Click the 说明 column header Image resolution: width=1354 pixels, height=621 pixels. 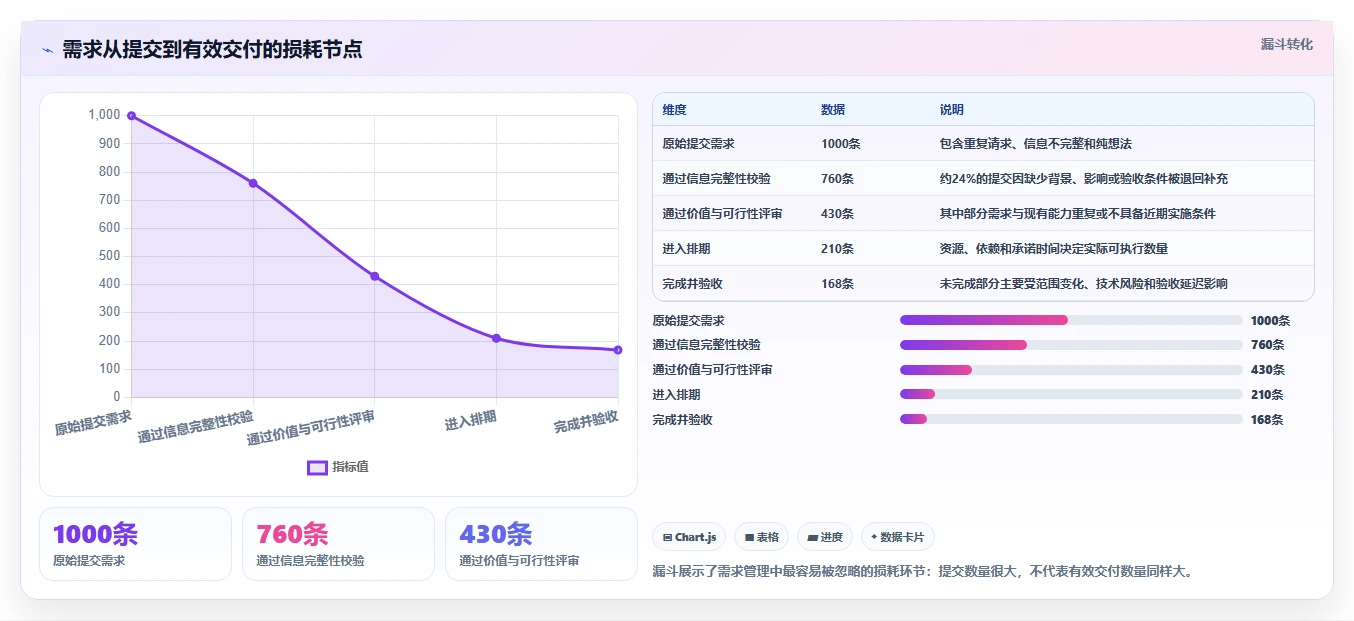[x=951, y=109]
